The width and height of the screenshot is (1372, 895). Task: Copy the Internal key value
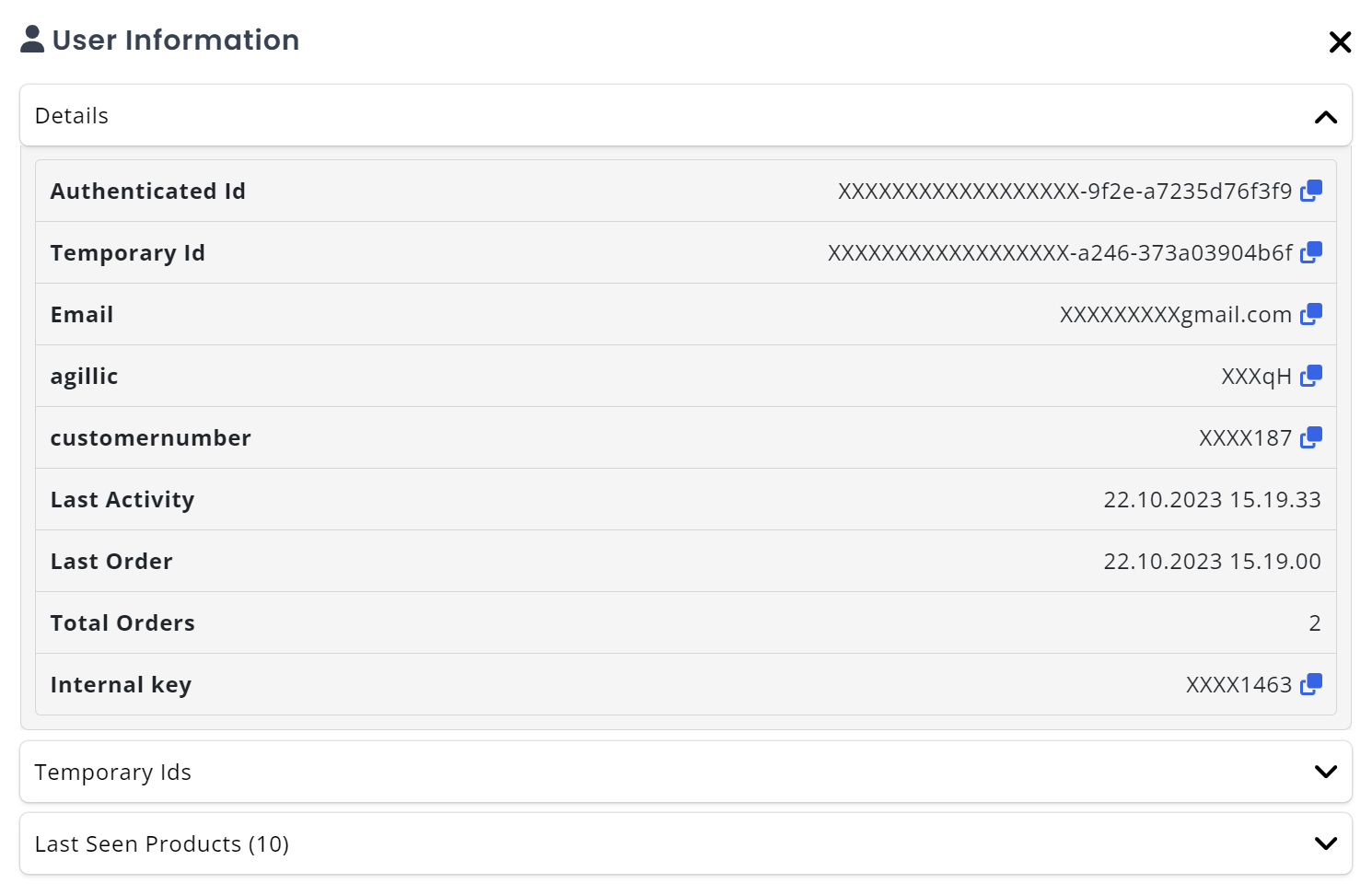tap(1311, 684)
